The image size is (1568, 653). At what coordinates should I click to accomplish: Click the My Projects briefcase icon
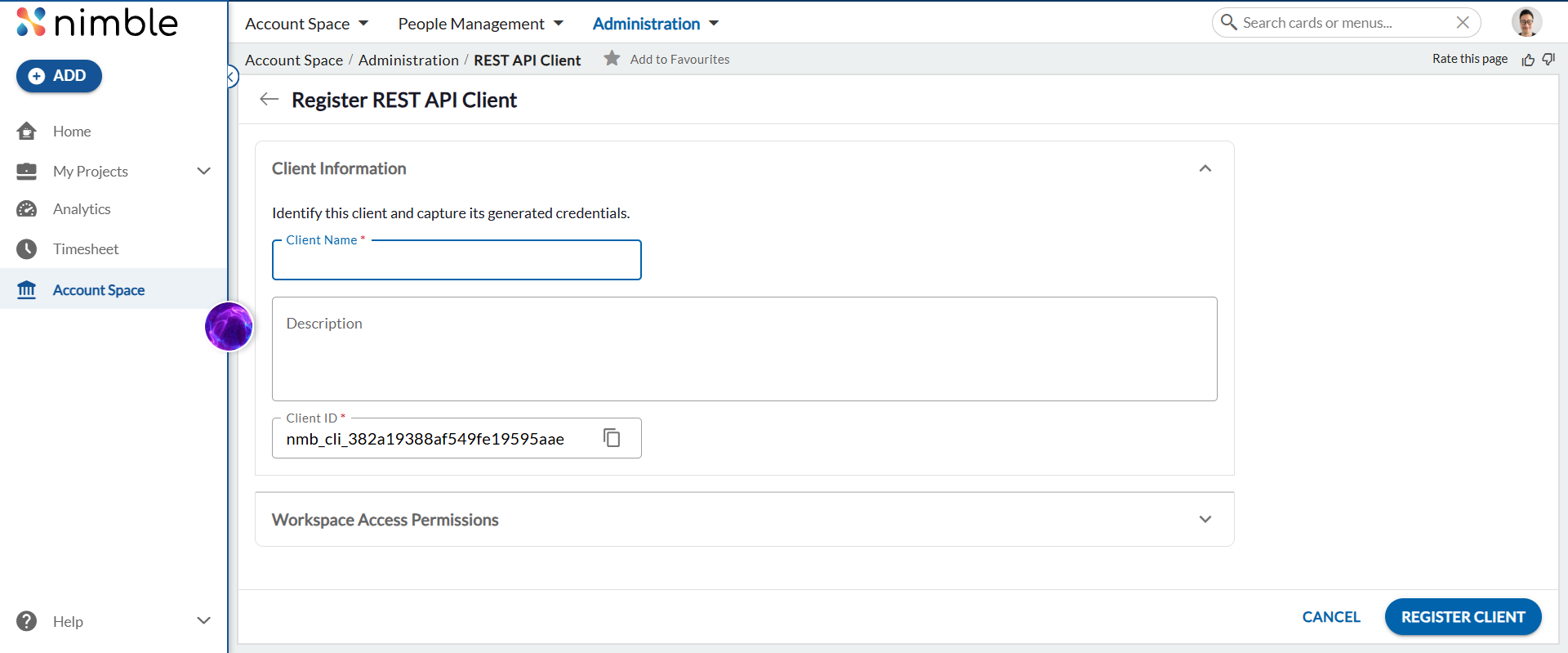coord(27,171)
